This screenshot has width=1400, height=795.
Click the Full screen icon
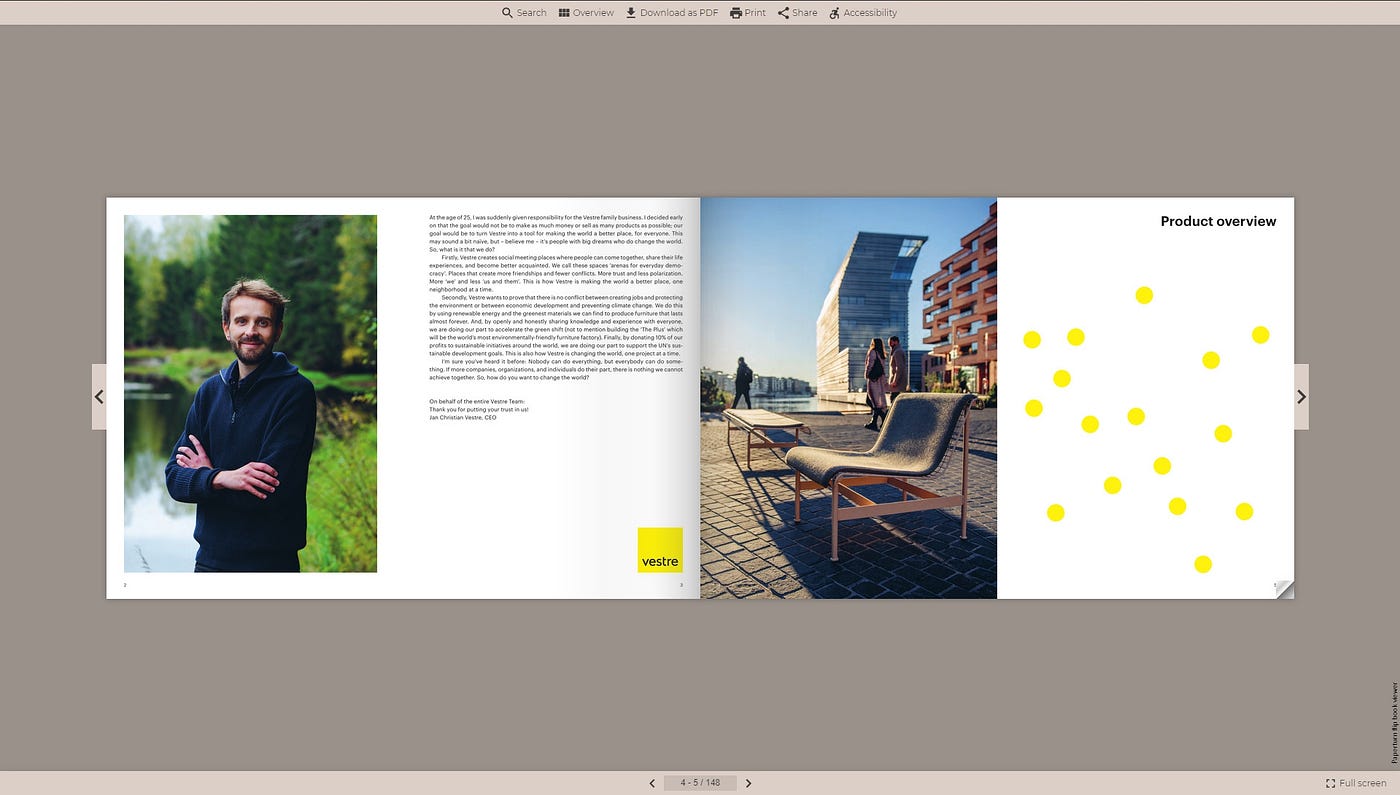click(x=1330, y=783)
